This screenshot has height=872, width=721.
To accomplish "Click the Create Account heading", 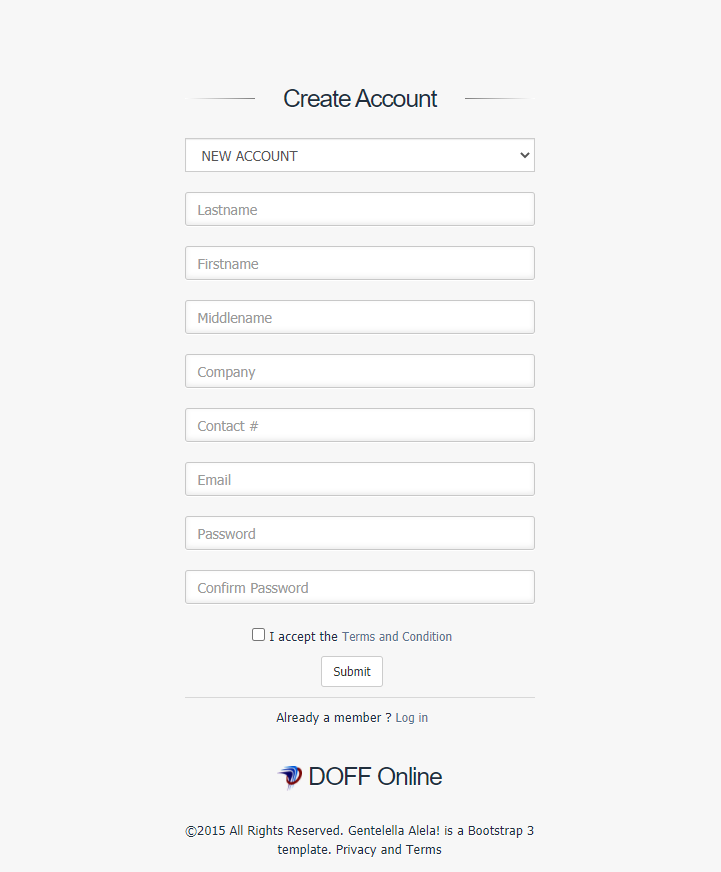I will (360, 99).
